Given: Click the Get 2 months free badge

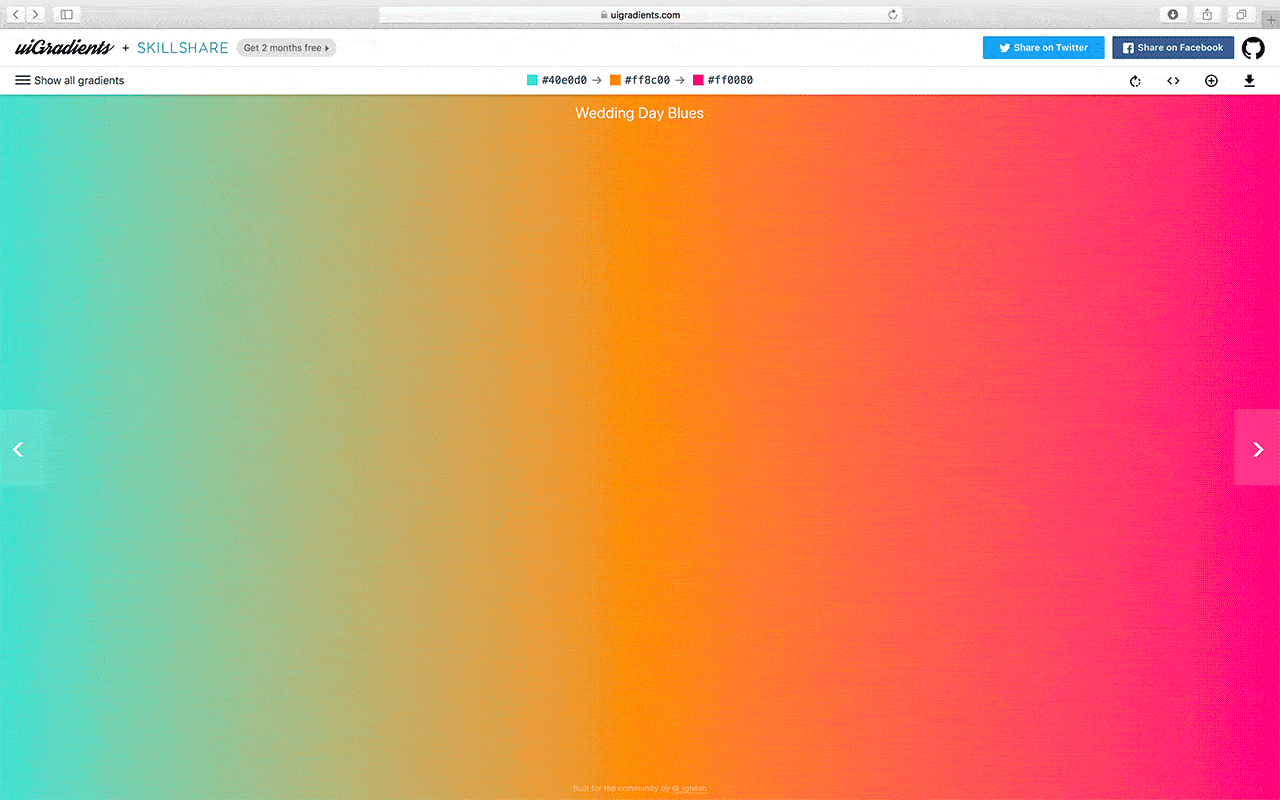Looking at the screenshot, I should tap(286, 48).
